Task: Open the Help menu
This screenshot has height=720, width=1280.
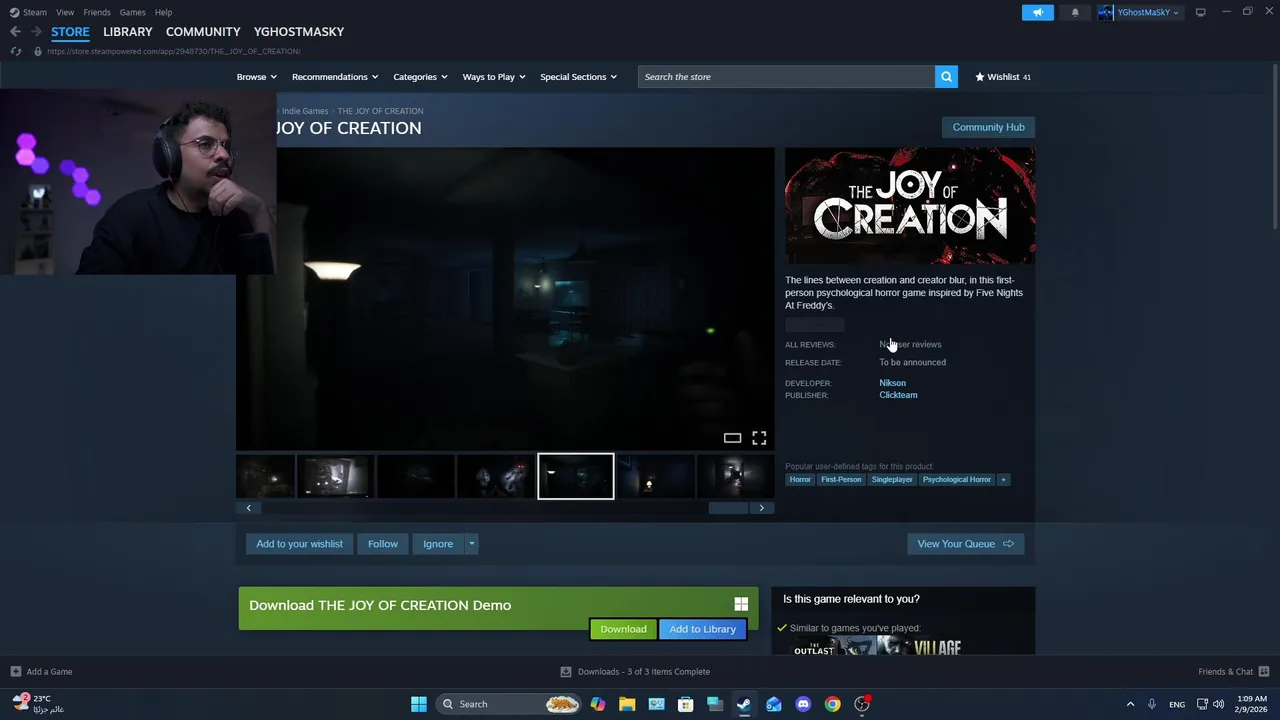Action: (x=164, y=12)
